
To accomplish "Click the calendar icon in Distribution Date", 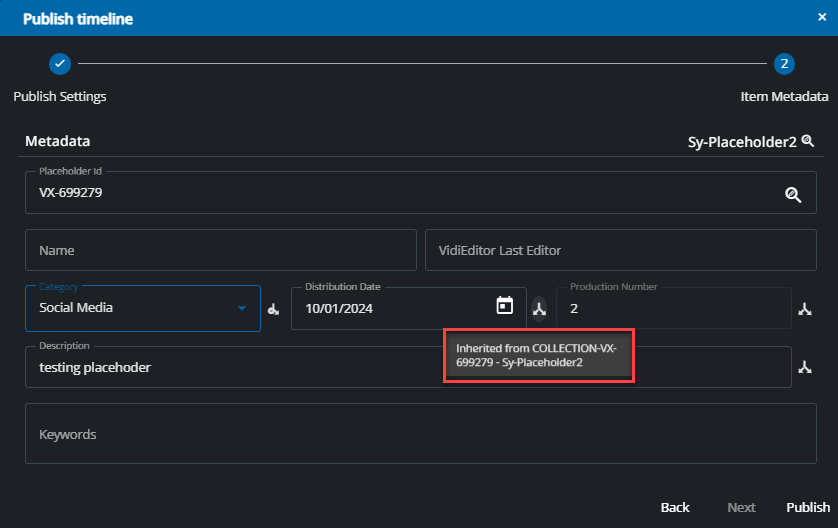I will [x=505, y=306].
